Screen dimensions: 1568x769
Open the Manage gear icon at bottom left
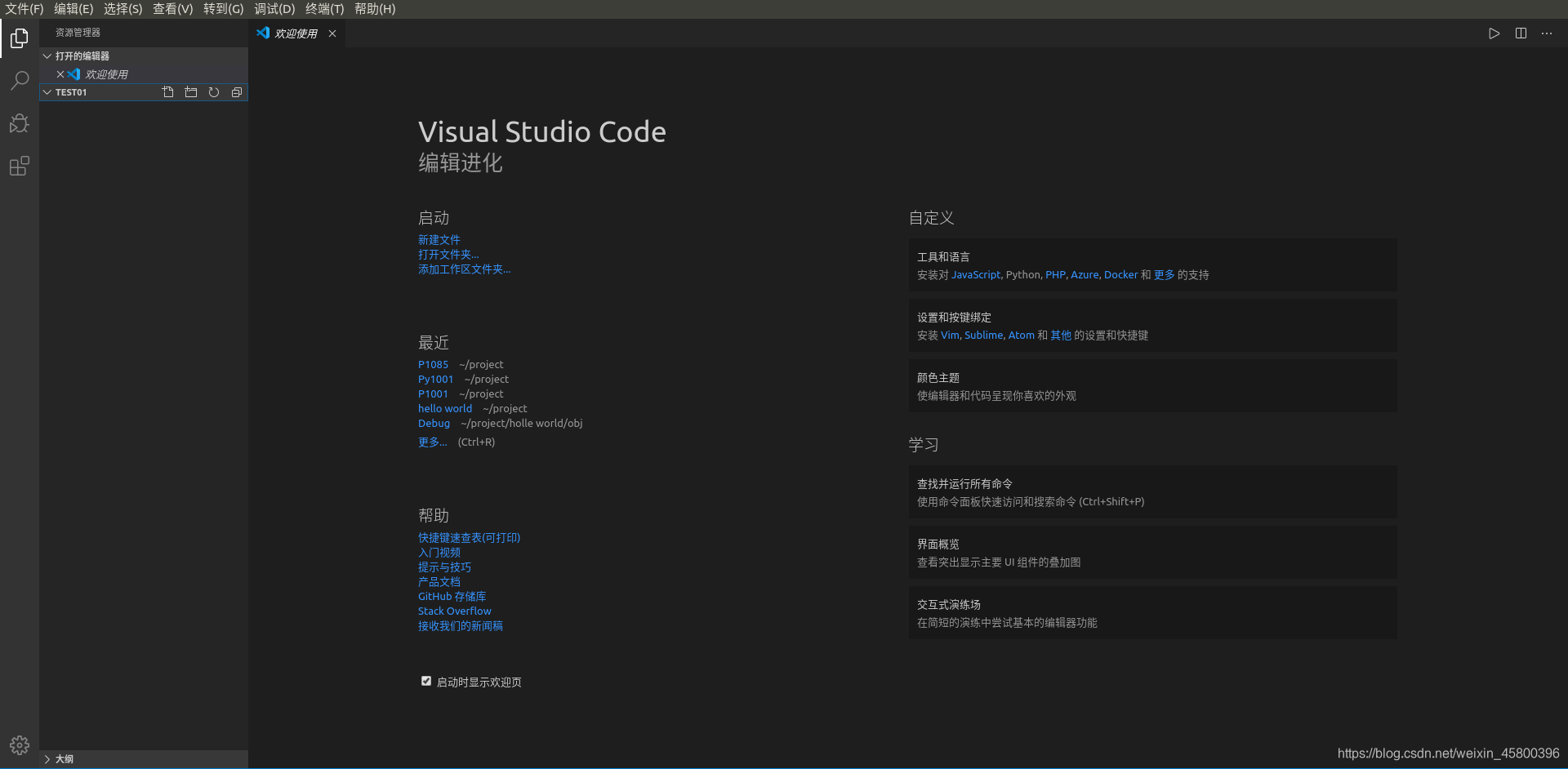coord(19,745)
